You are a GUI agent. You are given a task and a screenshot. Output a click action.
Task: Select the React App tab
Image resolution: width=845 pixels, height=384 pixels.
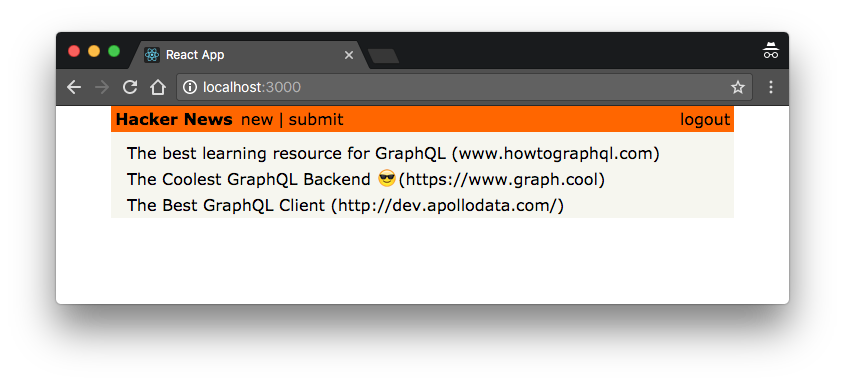249,55
